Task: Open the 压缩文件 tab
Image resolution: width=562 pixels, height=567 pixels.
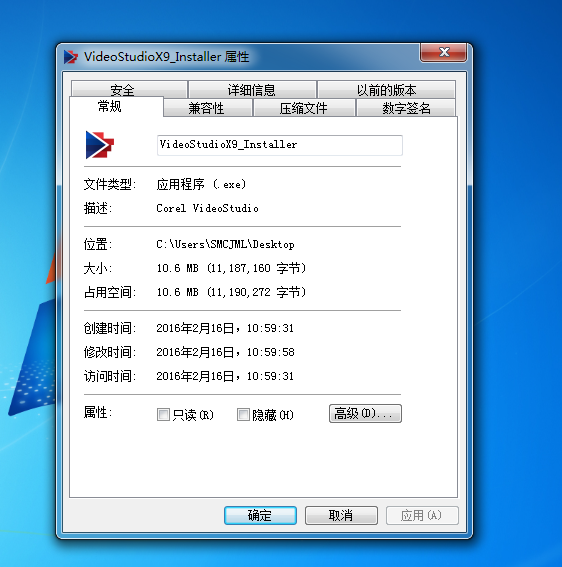Action: [304, 108]
